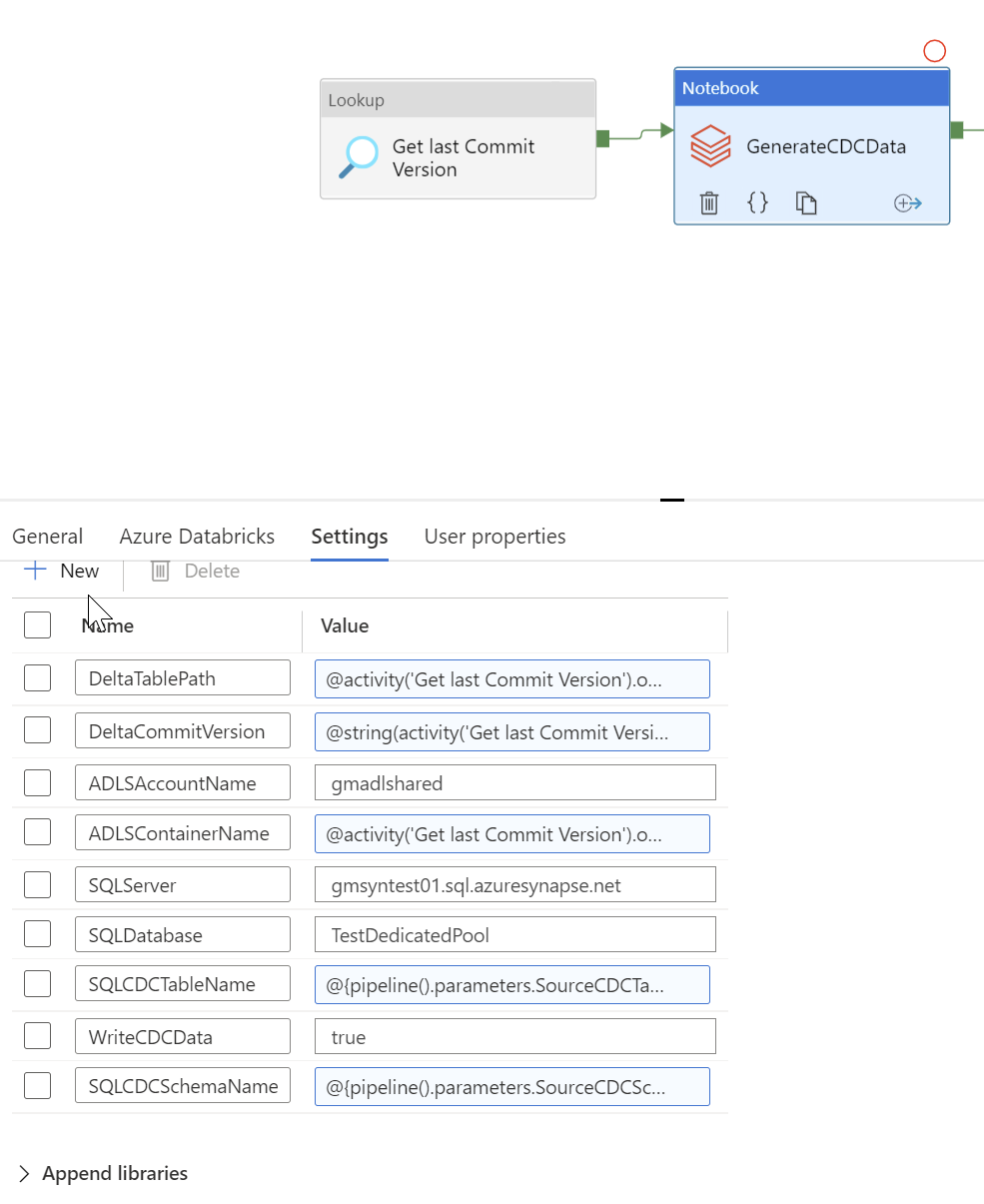The height and width of the screenshot is (1204, 984).
Task: Add a New base parameter
Action: click(62, 571)
